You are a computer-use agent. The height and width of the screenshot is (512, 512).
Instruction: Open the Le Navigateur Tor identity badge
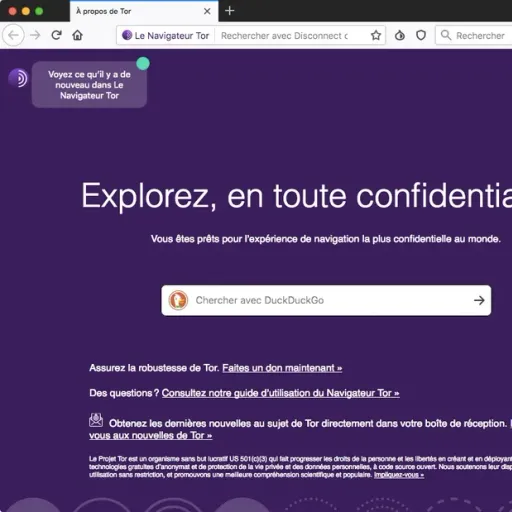pyautogui.click(x=165, y=35)
